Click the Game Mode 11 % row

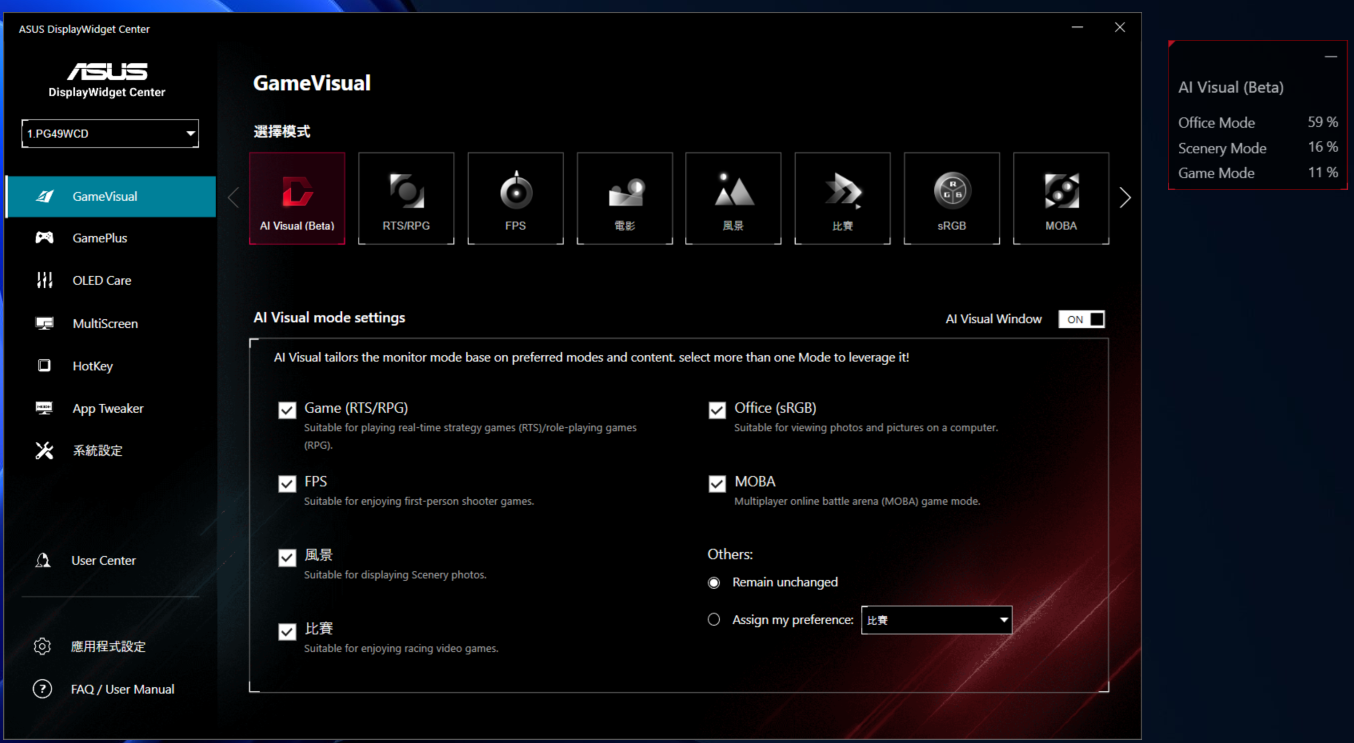(x=1258, y=172)
